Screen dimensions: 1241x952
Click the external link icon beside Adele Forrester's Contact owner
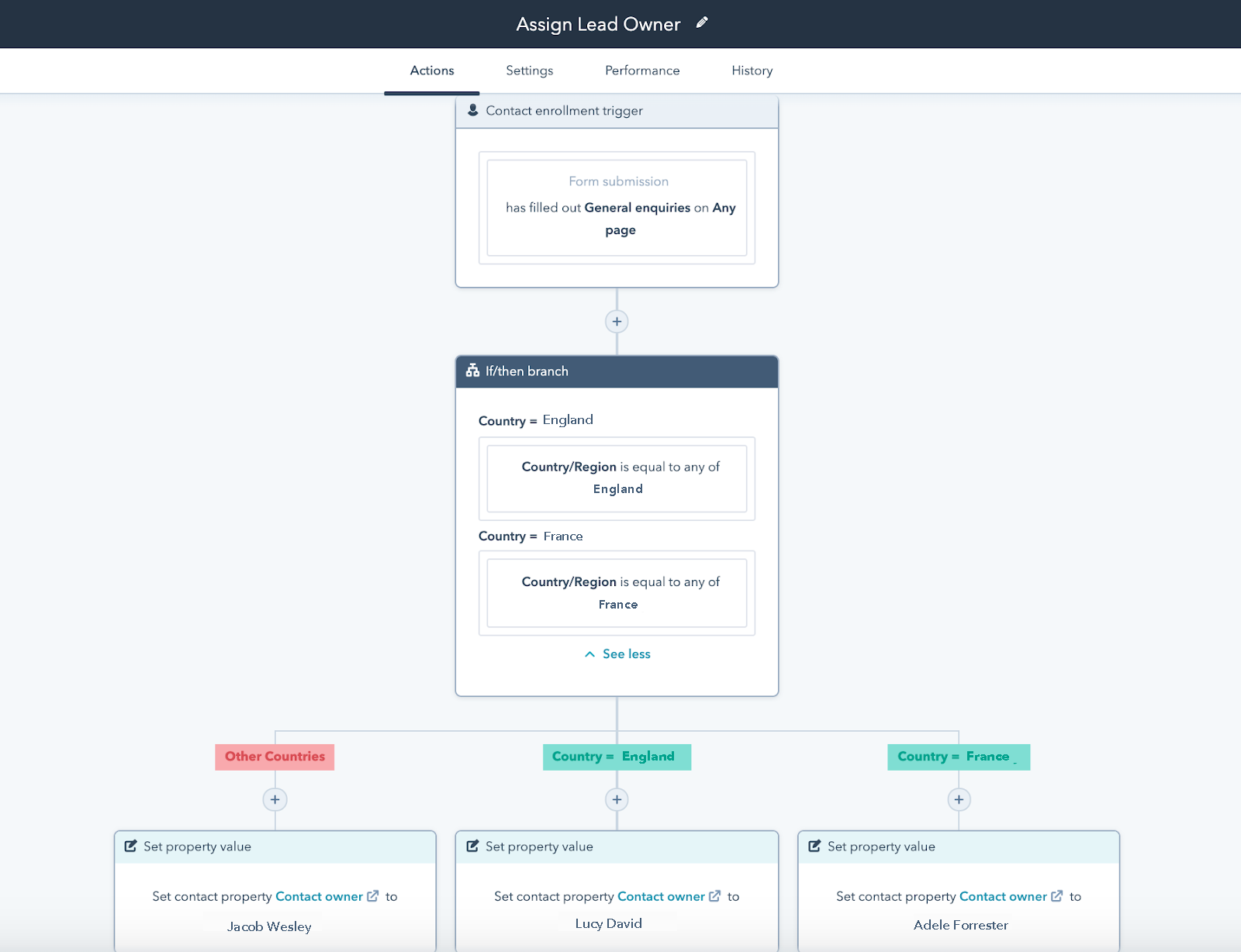(1056, 895)
